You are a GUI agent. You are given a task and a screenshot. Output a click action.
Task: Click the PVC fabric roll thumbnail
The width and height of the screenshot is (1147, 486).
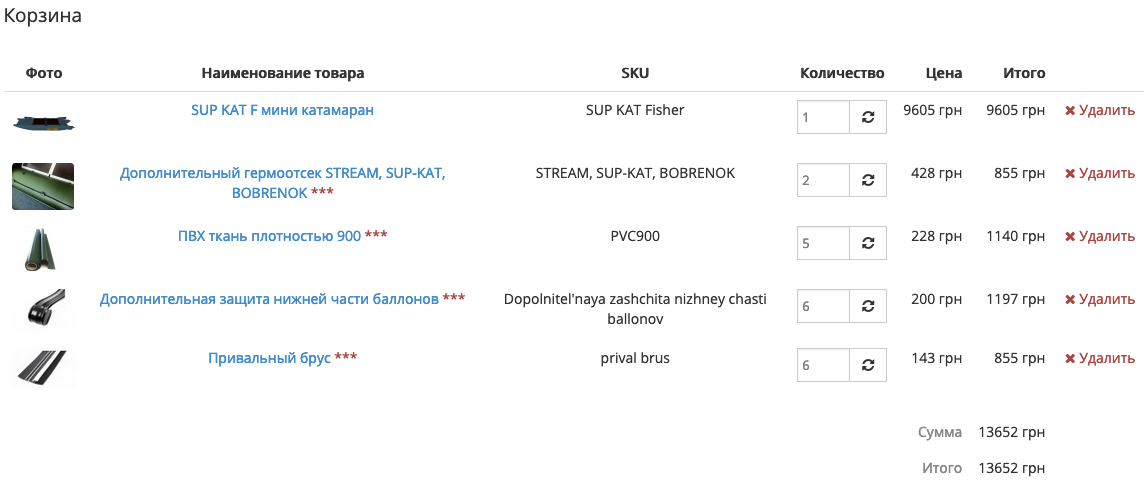pos(42,248)
